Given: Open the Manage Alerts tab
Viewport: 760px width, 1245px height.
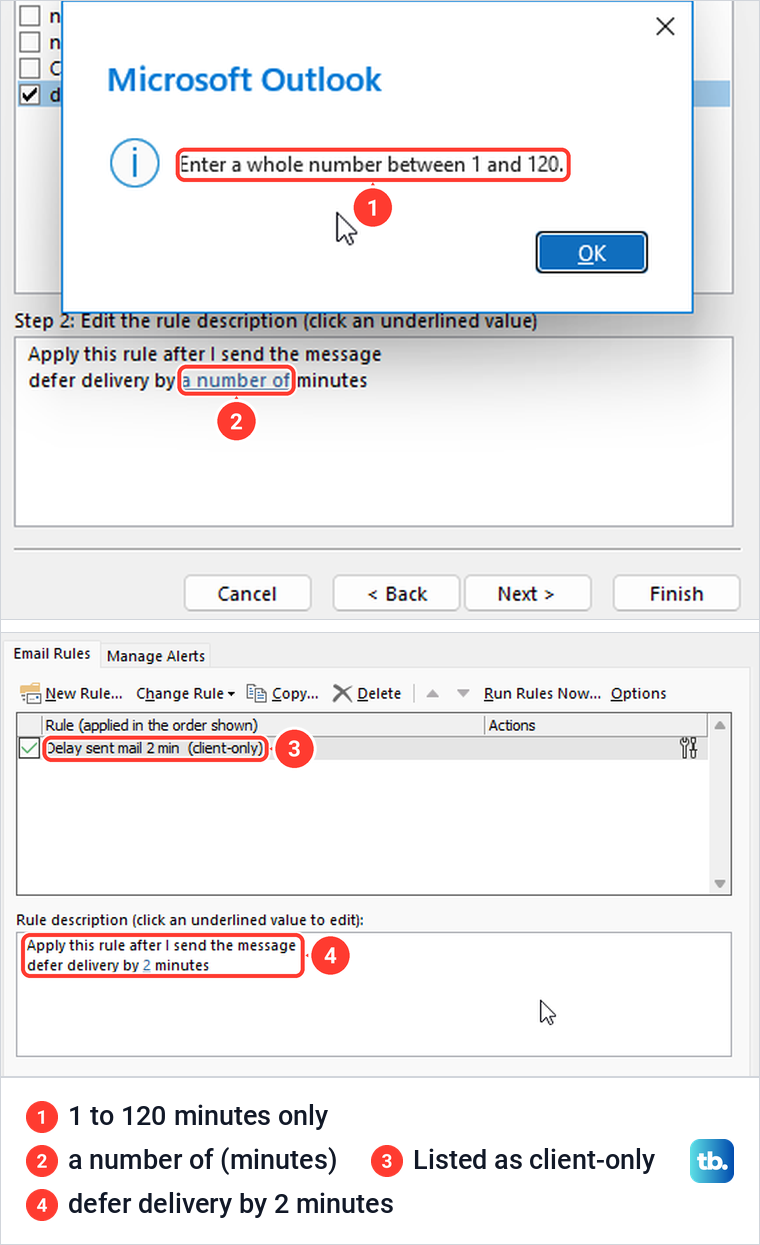Looking at the screenshot, I should 156,656.
